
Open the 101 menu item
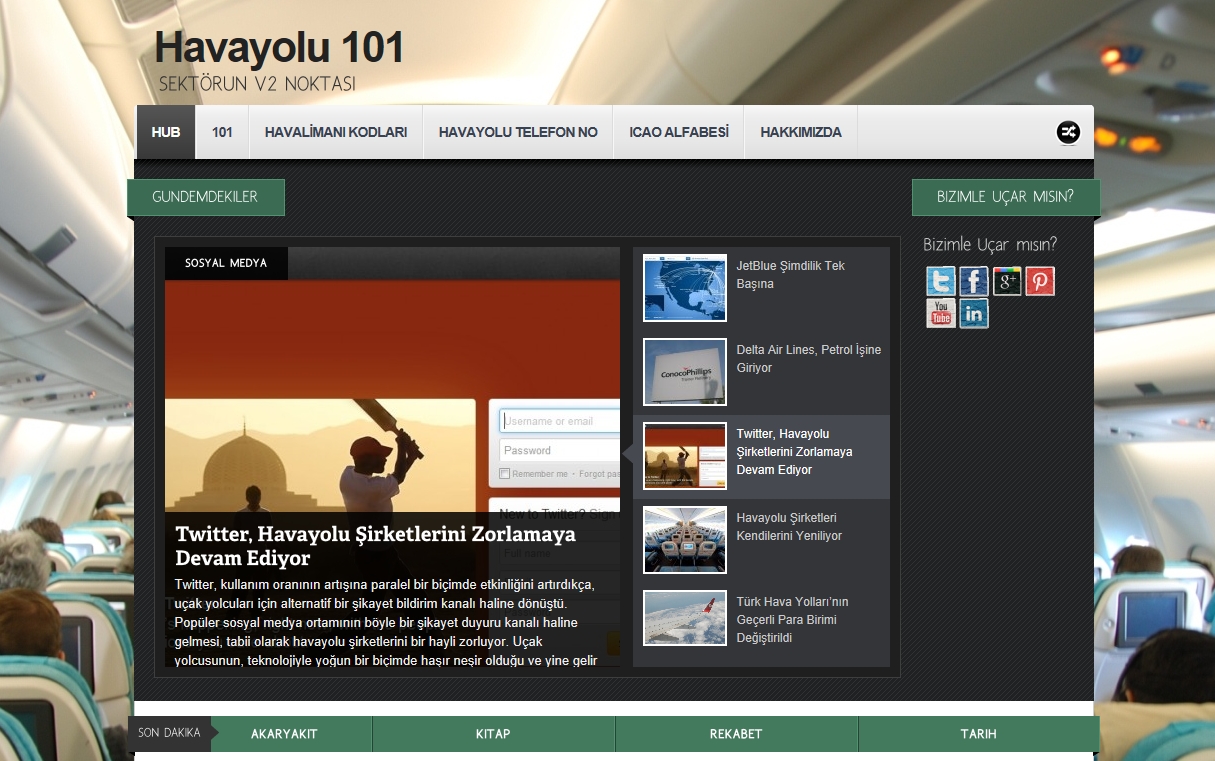click(x=222, y=132)
